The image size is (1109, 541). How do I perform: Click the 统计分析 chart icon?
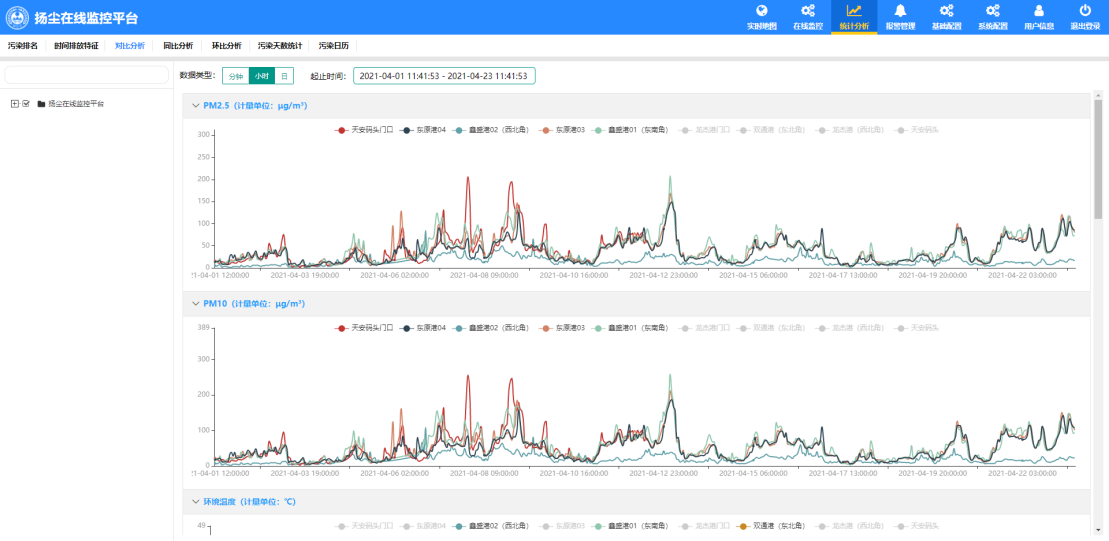tap(853, 11)
